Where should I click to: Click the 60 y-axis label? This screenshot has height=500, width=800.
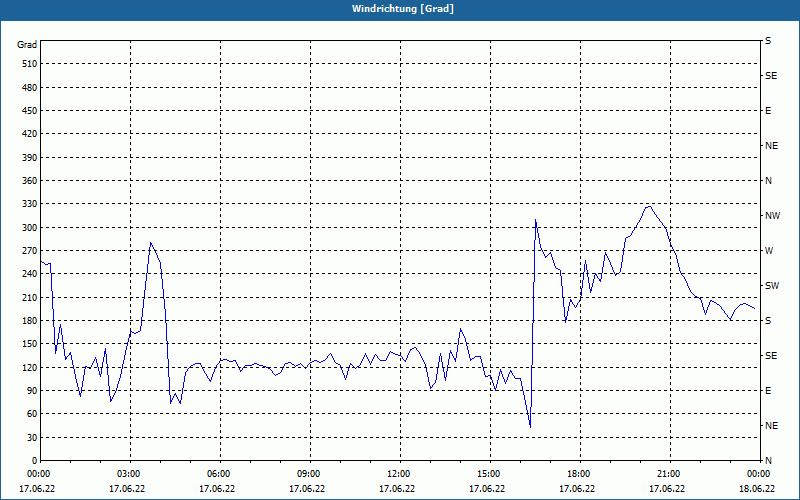pos(32,414)
